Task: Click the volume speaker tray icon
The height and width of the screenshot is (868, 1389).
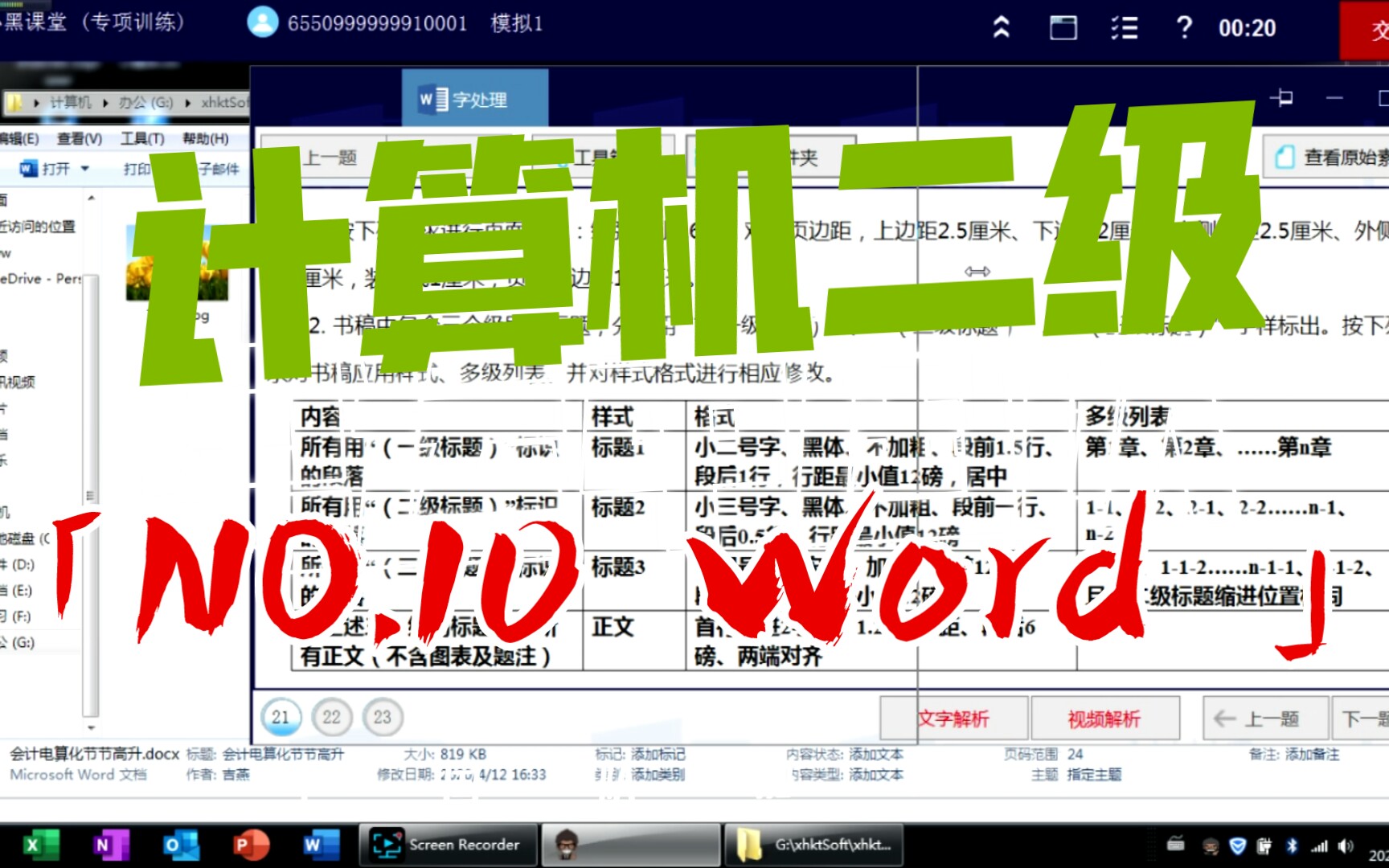Action: point(1346,845)
